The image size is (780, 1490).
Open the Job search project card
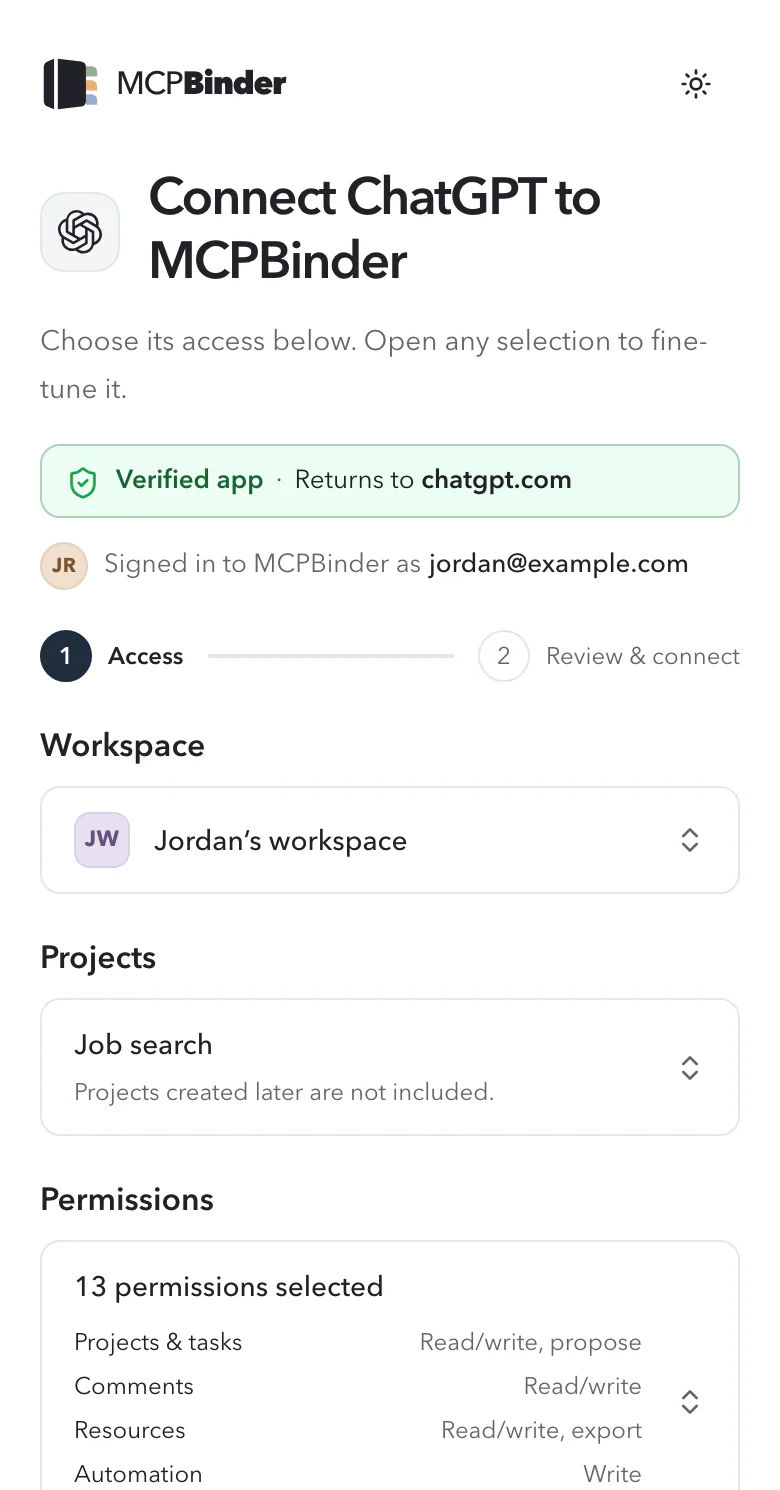click(x=390, y=1067)
